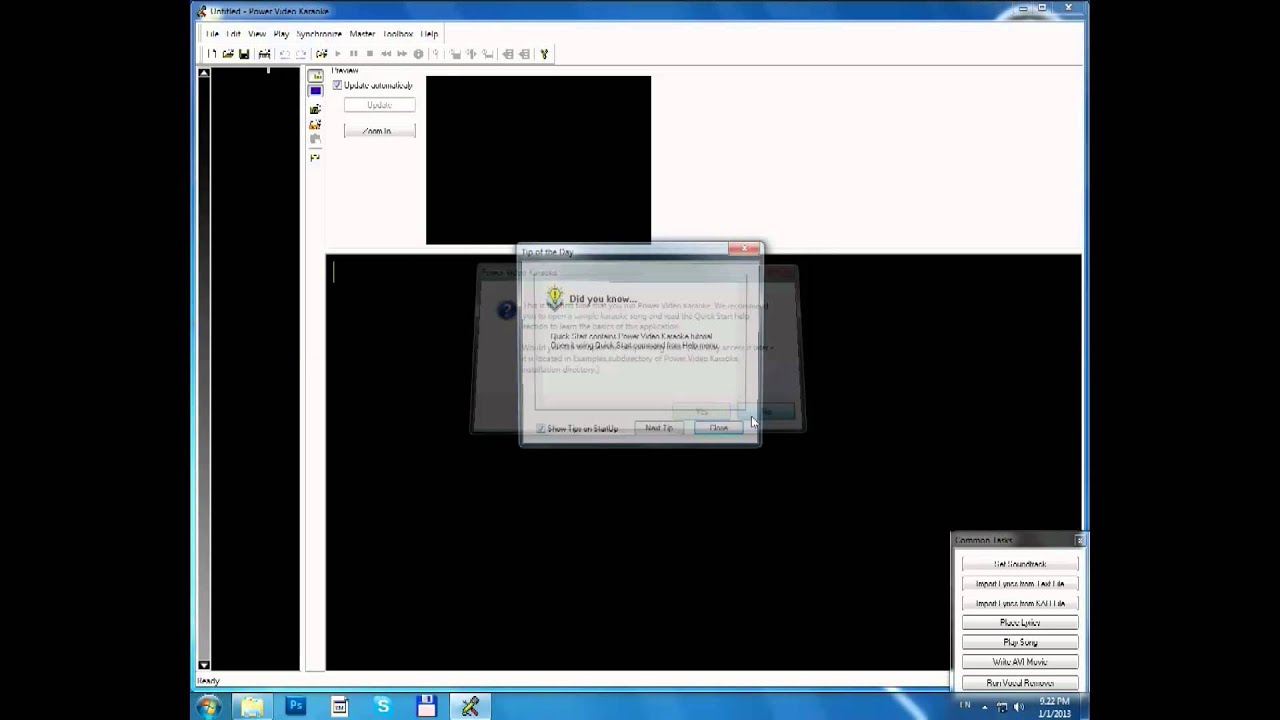Click the Fast forward icon in the toolbar
This screenshot has height=720, width=1280.
[x=402, y=54]
